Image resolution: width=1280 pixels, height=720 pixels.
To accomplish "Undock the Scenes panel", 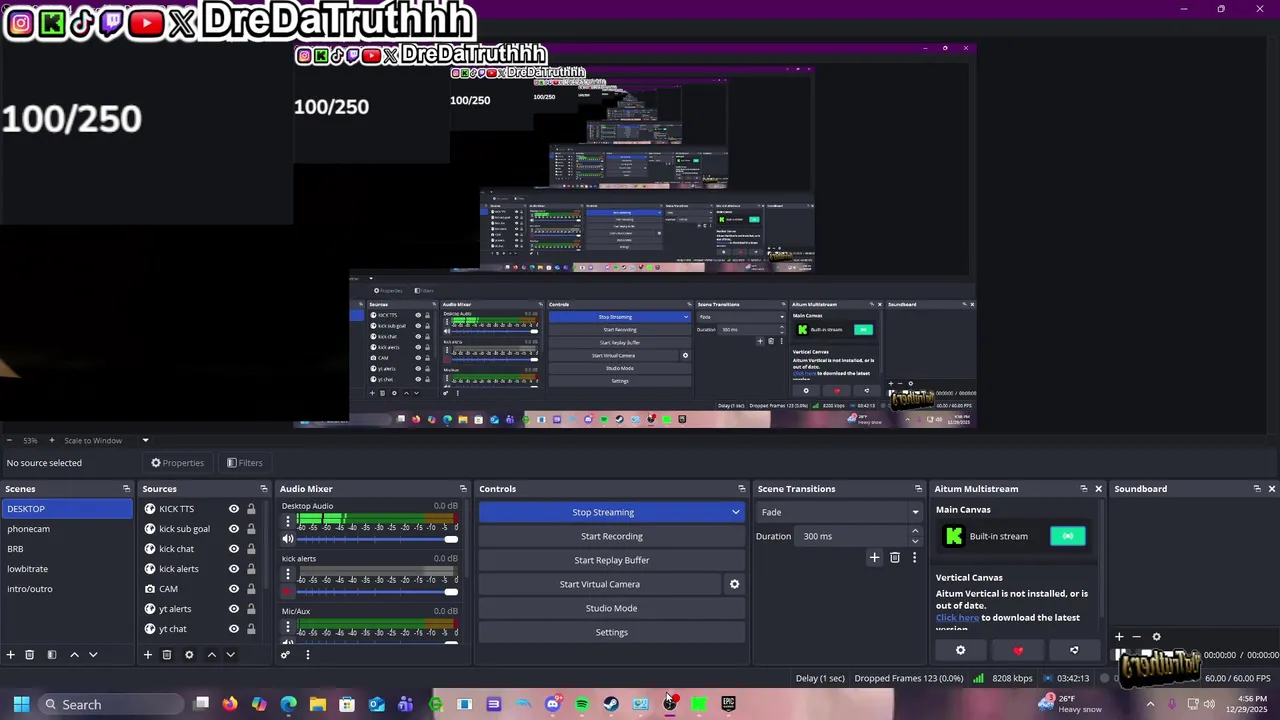I will point(126,489).
